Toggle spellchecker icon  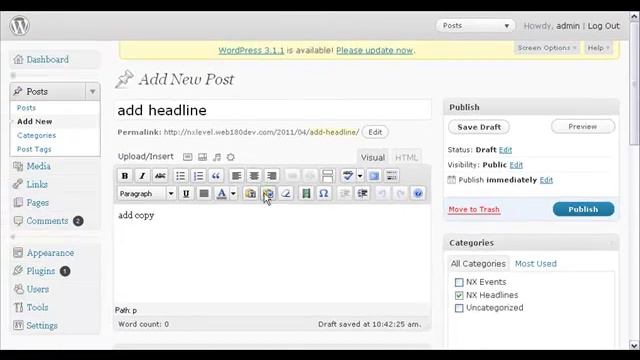348,176
